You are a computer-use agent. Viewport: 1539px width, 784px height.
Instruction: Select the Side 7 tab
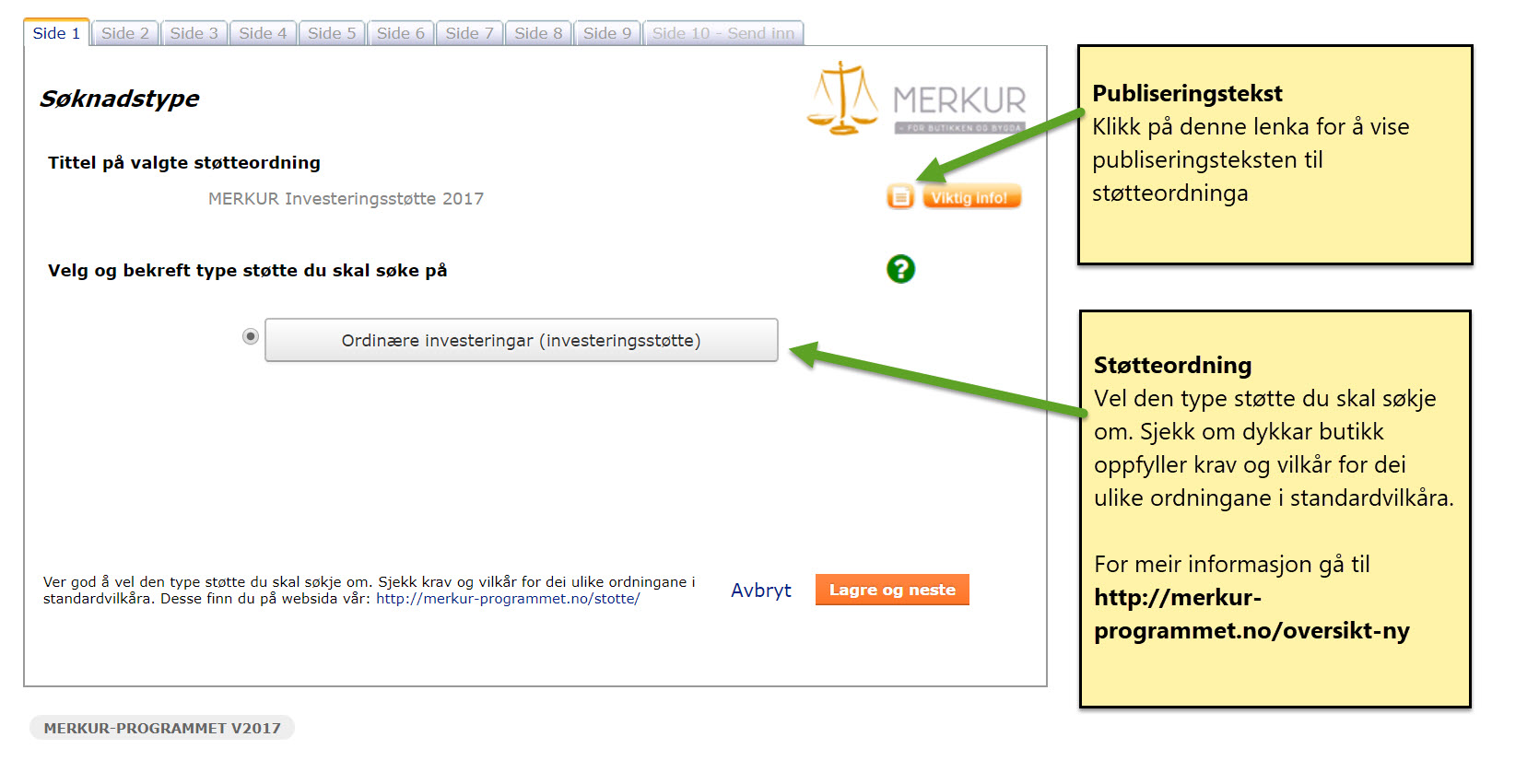click(x=469, y=33)
